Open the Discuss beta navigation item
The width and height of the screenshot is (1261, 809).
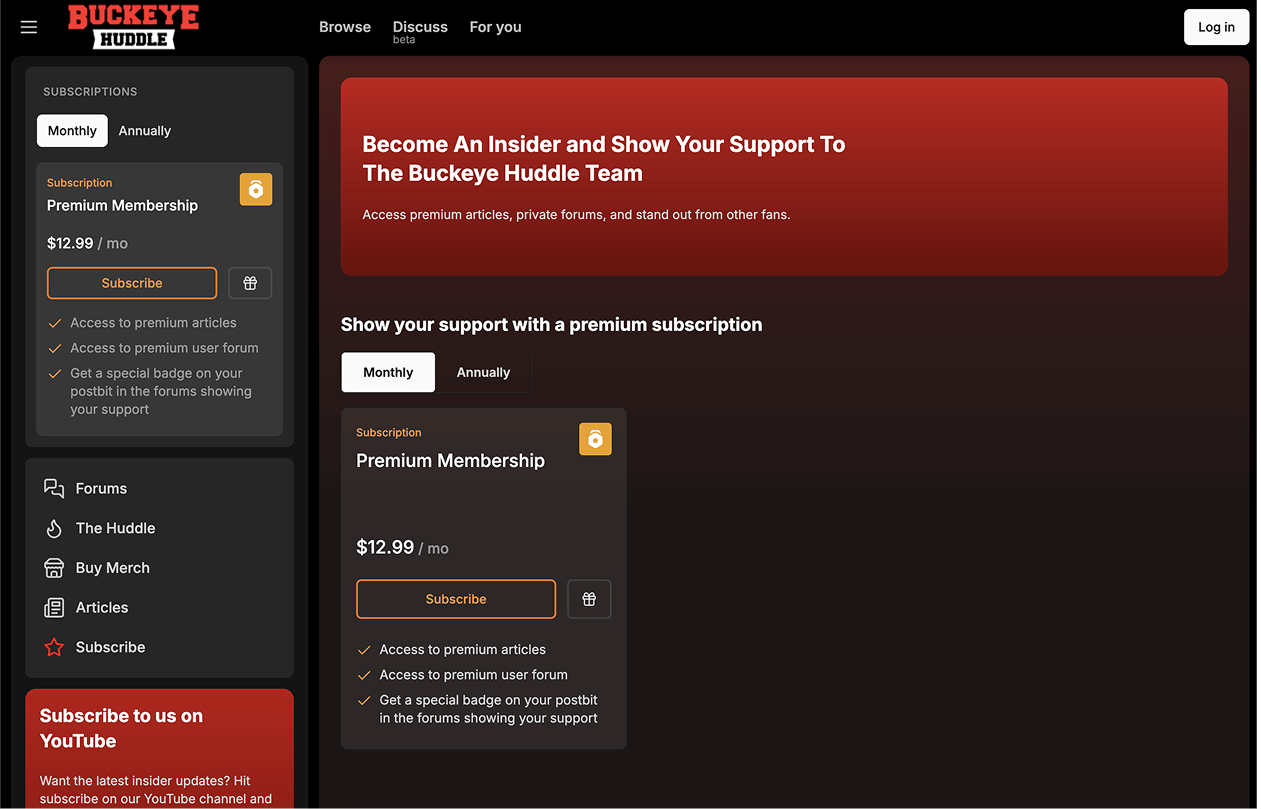420,28
